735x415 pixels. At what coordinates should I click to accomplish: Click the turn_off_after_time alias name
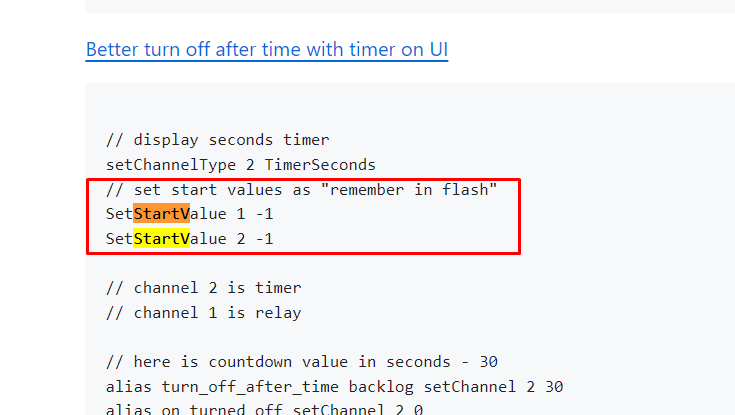[250, 387]
